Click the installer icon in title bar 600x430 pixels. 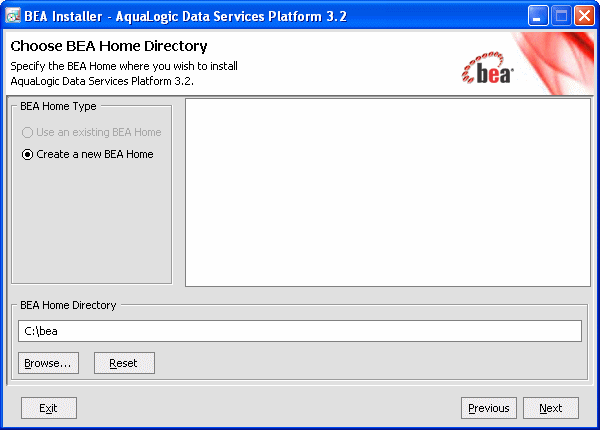click(13, 16)
